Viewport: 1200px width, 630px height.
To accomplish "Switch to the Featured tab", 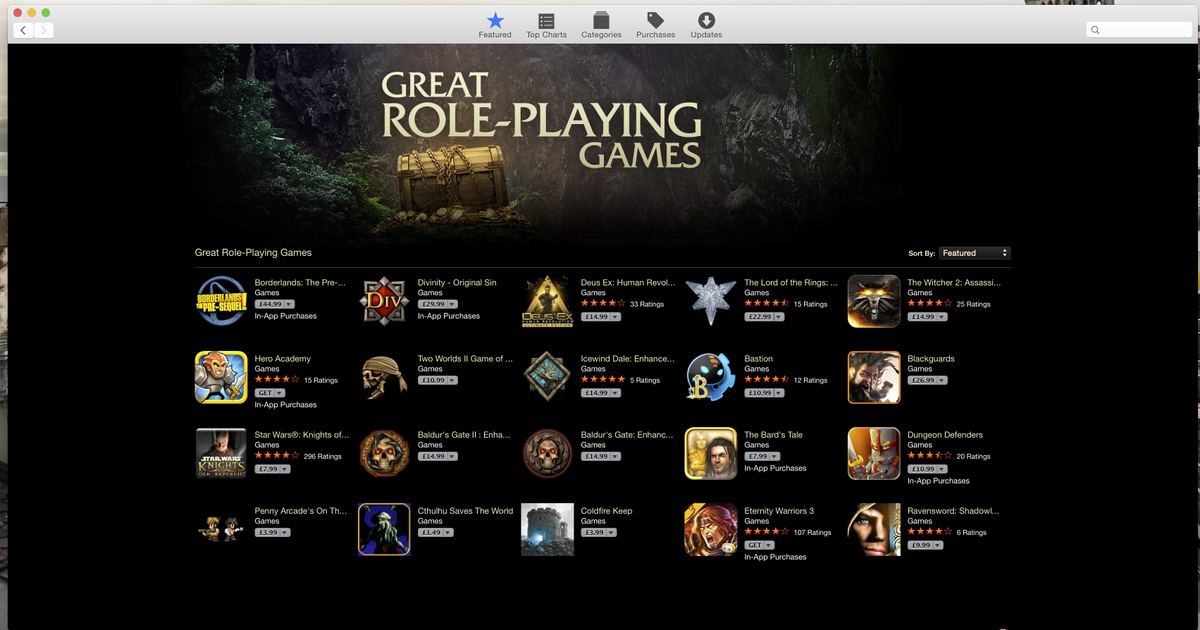I will point(494,25).
